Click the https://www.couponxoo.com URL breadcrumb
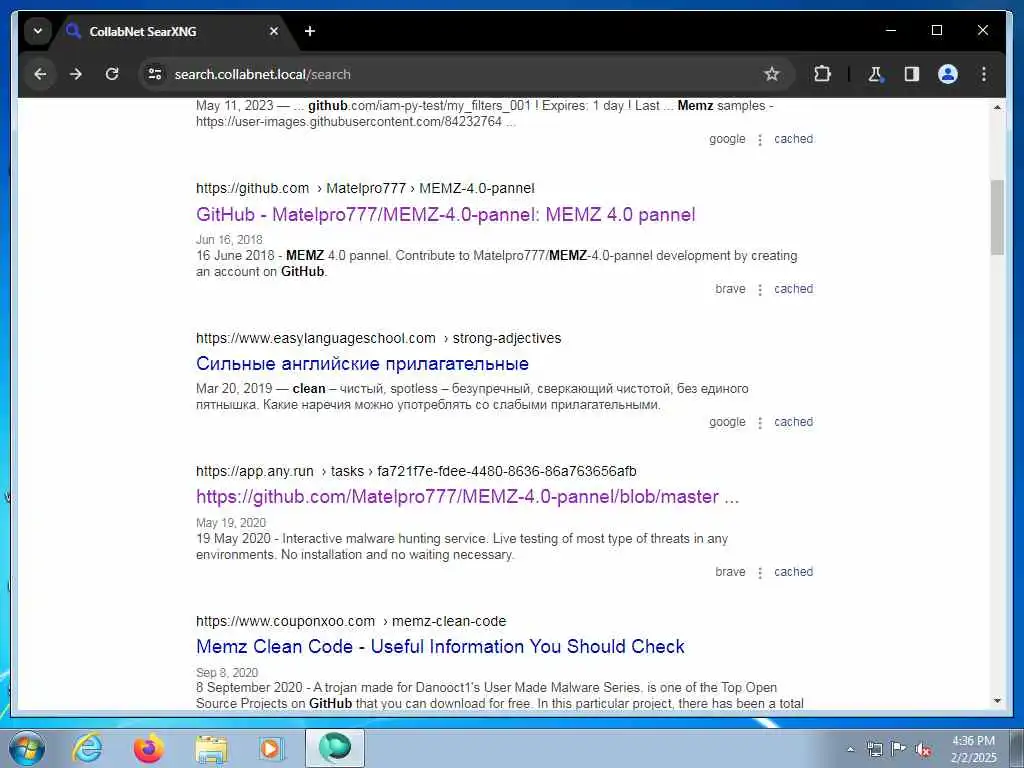The width and height of the screenshot is (1024, 768). [351, 621]
